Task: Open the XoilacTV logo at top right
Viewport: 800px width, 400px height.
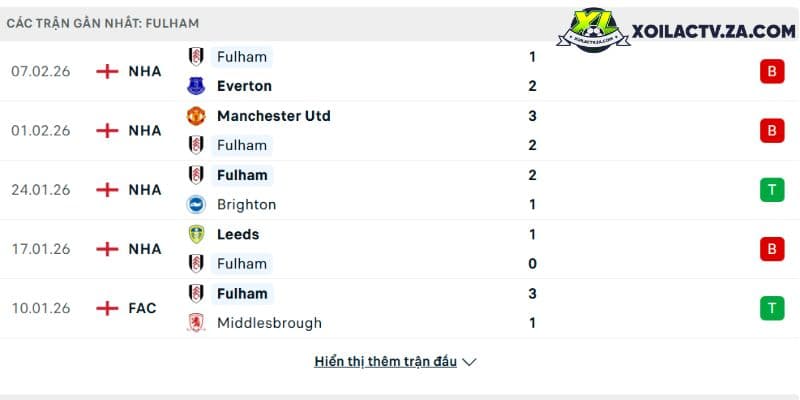Action: pos(593,30)
